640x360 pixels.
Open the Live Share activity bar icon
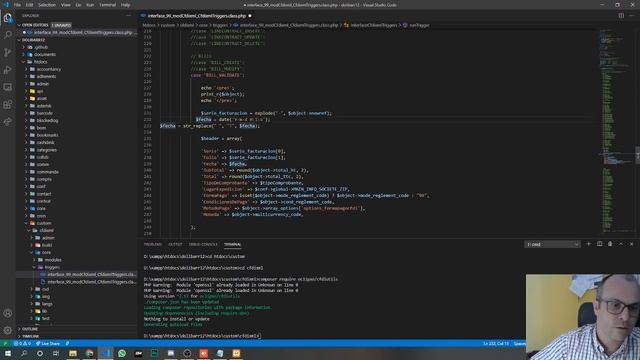click(x=8, y=122)
